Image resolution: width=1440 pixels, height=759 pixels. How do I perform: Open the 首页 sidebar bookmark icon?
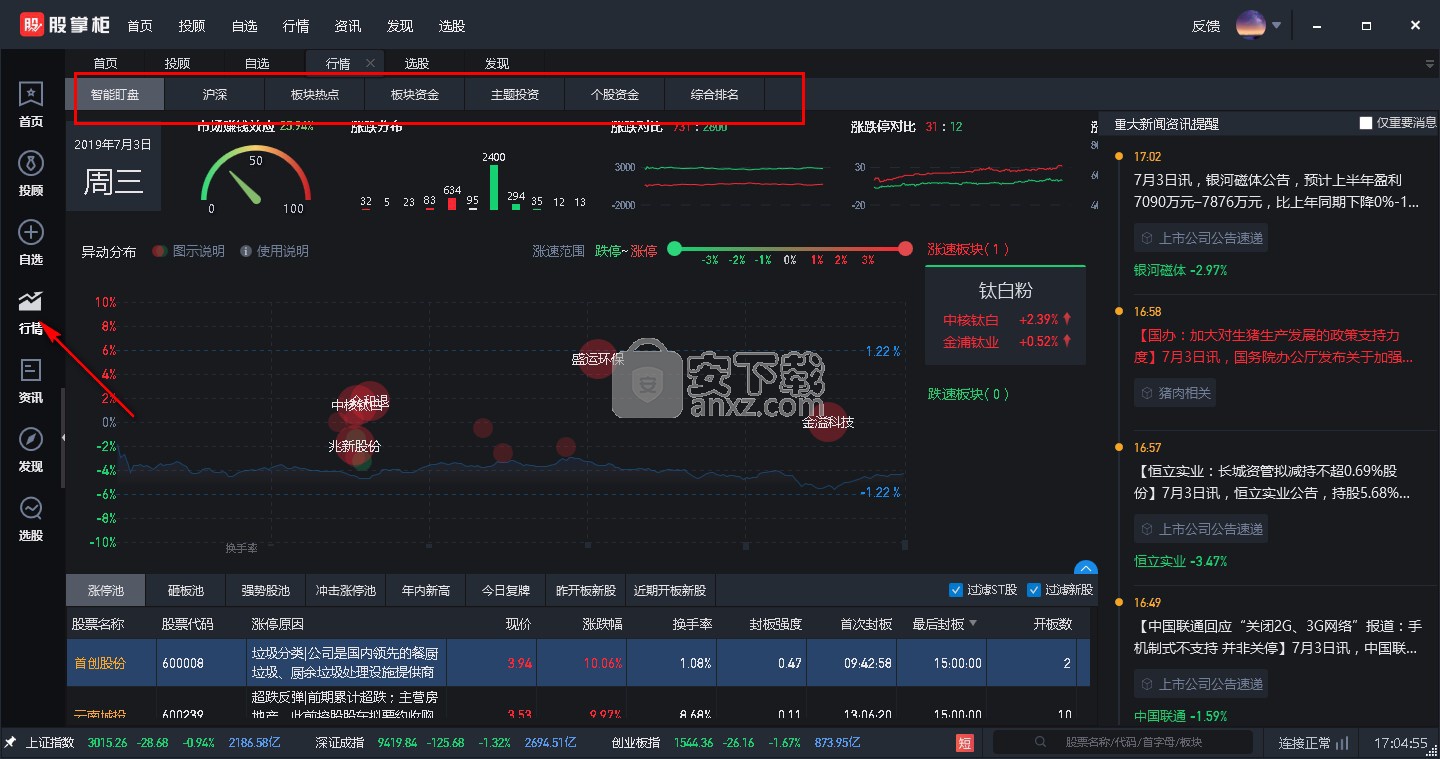(x=31, y=94)
